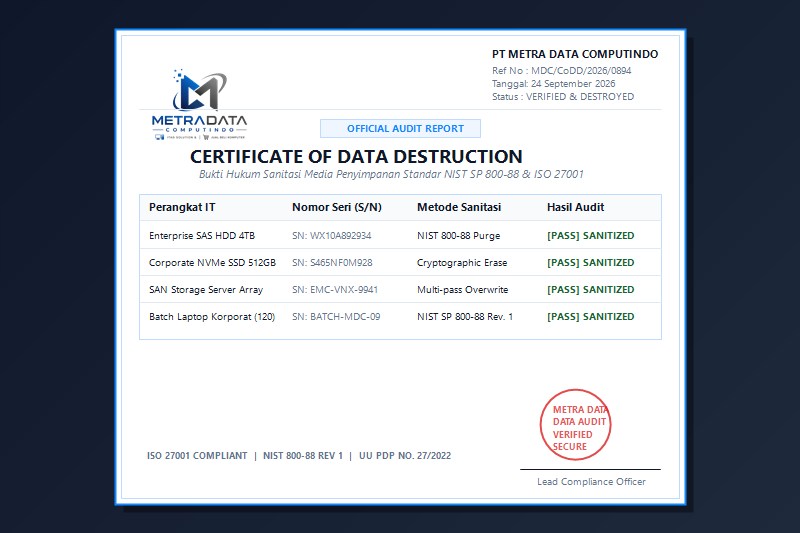Click the Perangkat IT column header
The image size is (800, 533).
182,207
